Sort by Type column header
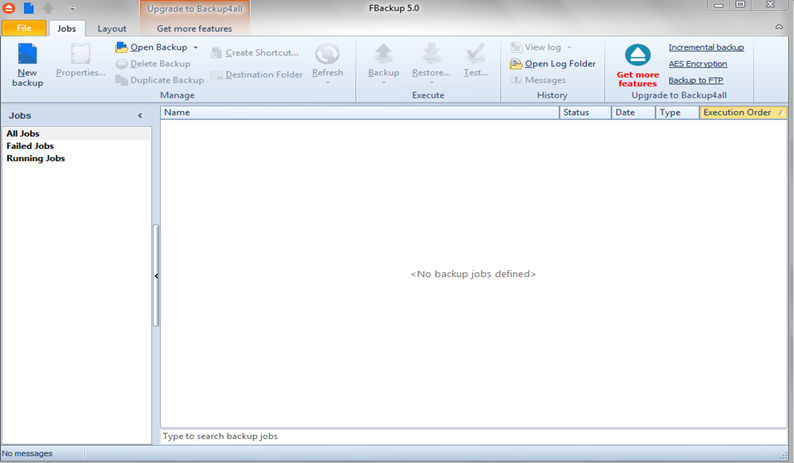Viewport: 794px width, 463px height. [677, 112]
